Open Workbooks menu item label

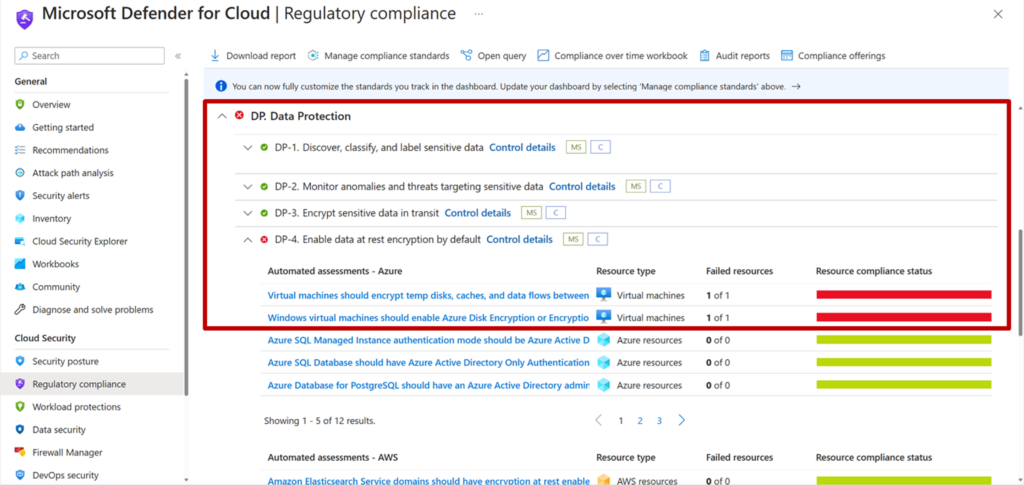click(x=56, y=264)
